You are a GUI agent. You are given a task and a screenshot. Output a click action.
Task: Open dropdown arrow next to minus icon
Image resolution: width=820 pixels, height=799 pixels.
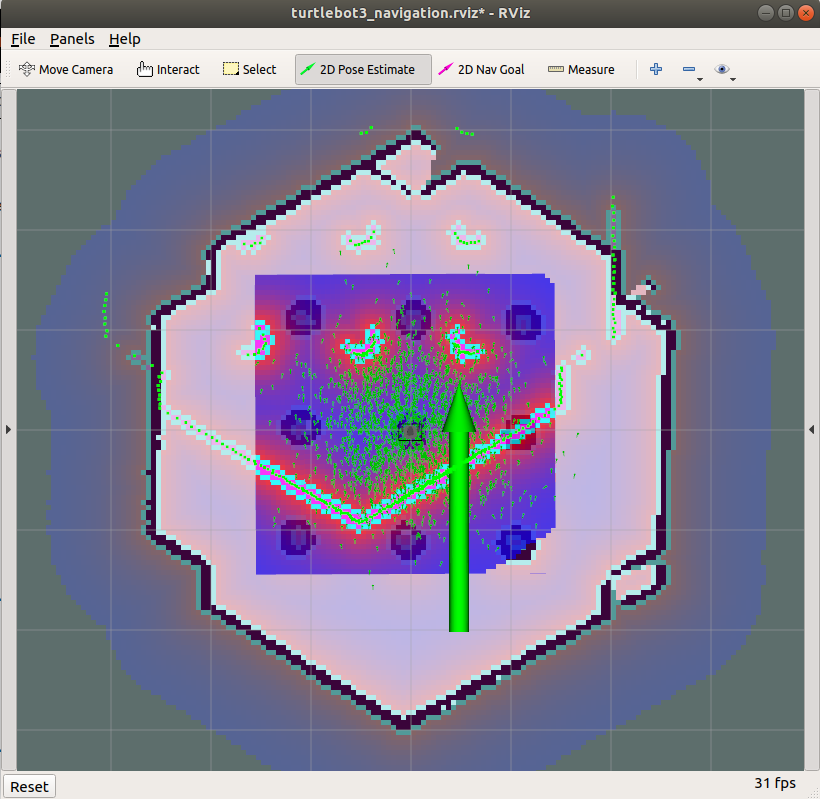point(700,78)
